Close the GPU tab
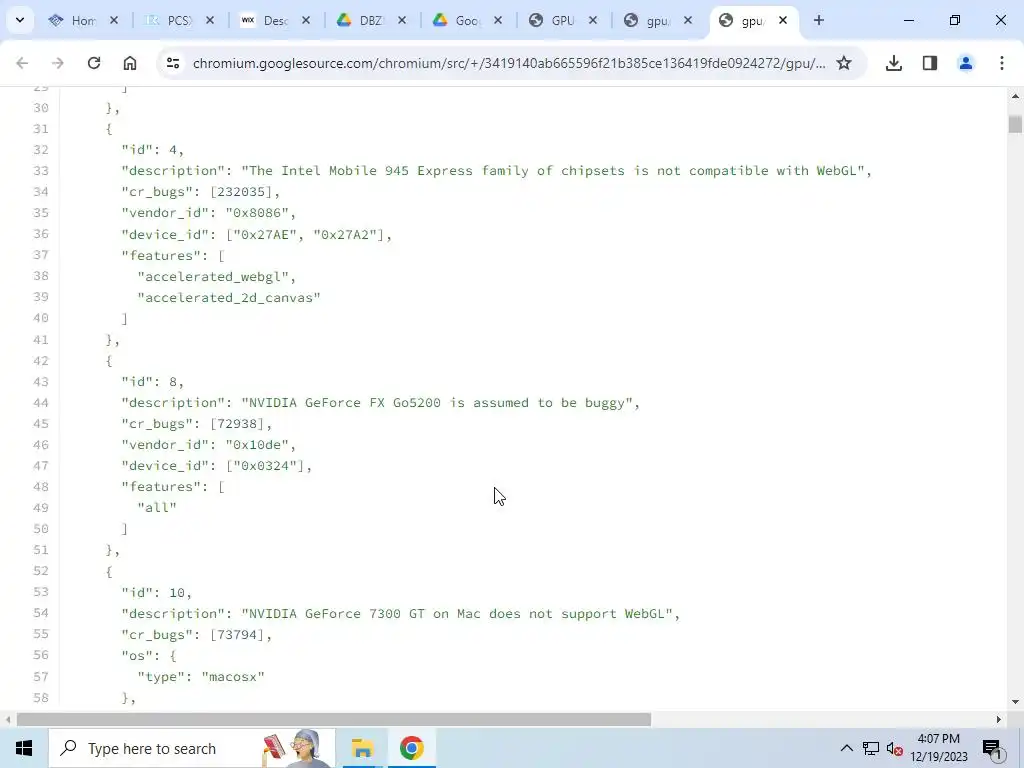The width and height of the screenshot is (1024, 768). point(593,20)
